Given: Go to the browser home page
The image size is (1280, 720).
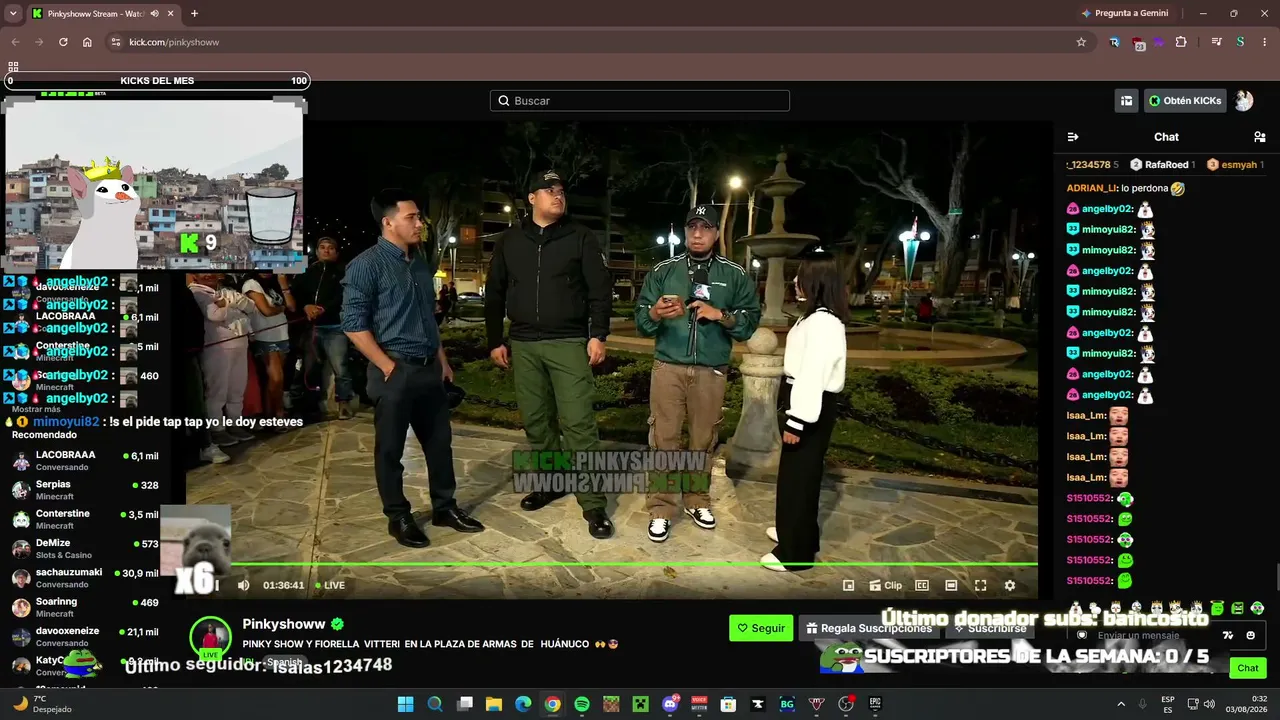Looking at the screenshot, I should [87, 42].
